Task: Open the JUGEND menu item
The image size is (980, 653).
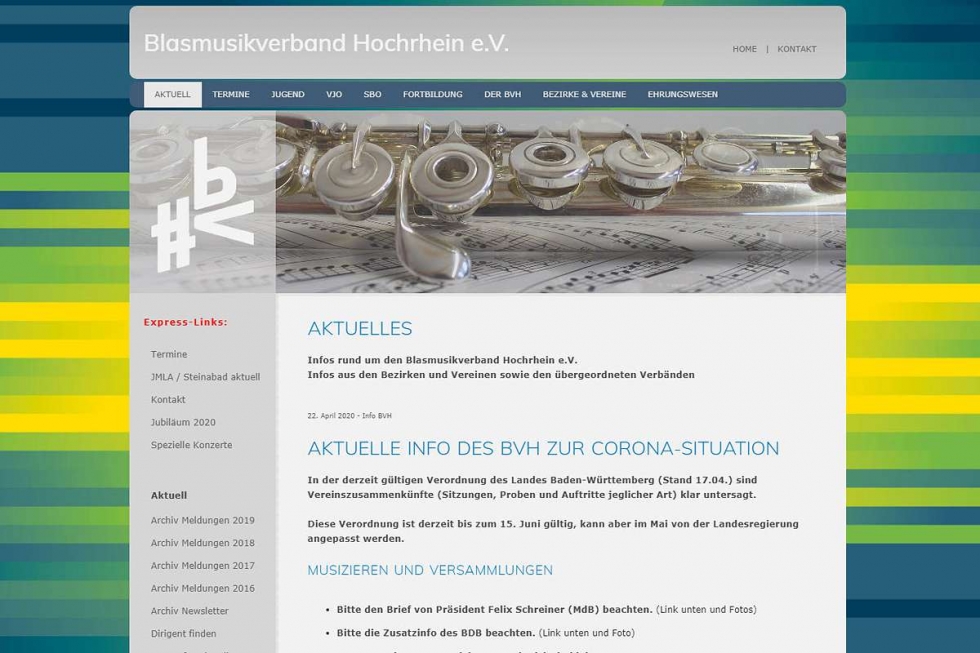Action: tap(288, 94)
